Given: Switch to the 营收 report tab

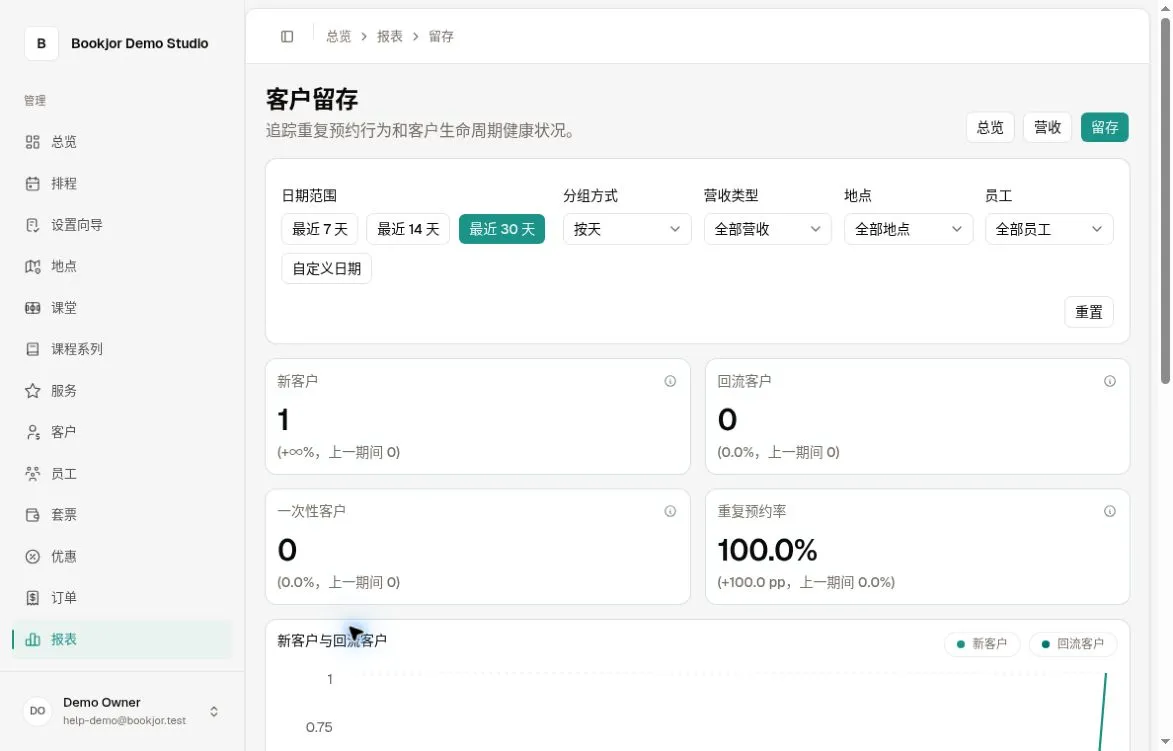Looking at the screenshot, I should click(x=1047, y=127).
